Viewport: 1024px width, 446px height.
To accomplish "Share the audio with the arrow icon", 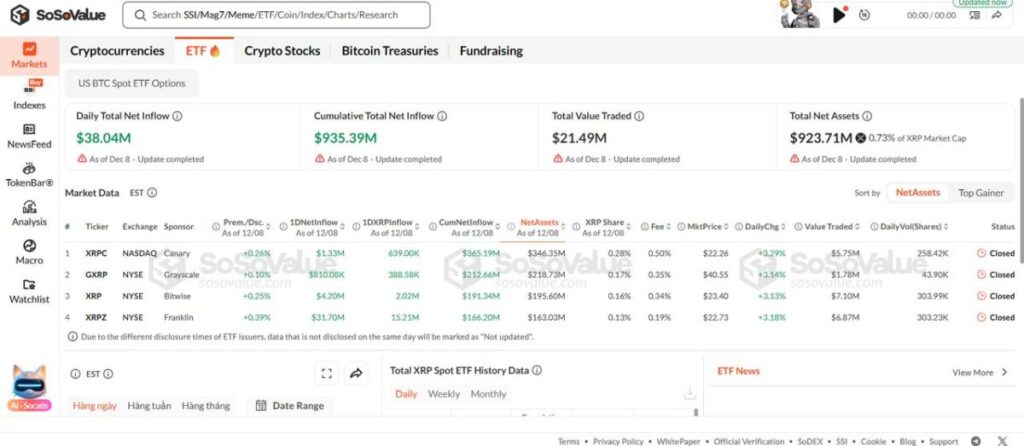I will pos(997,15).
